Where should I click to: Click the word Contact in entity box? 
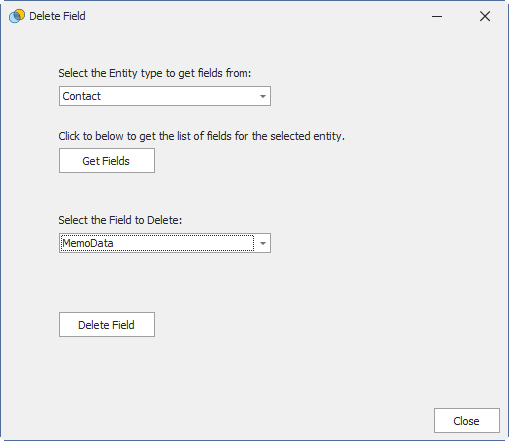pyautogui.click(x=81, y=96)
